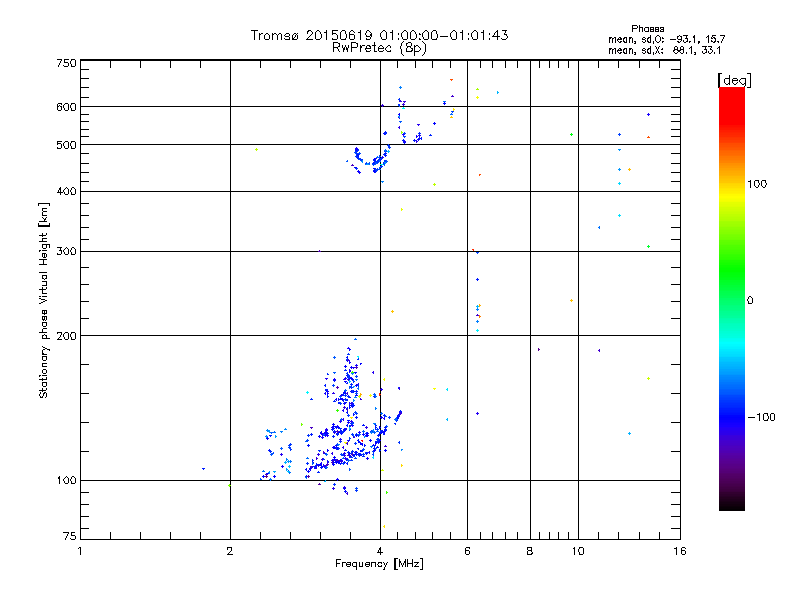
Task: Click the '750' height tick label
Action: pyautogui.click(x=66, y=63)
